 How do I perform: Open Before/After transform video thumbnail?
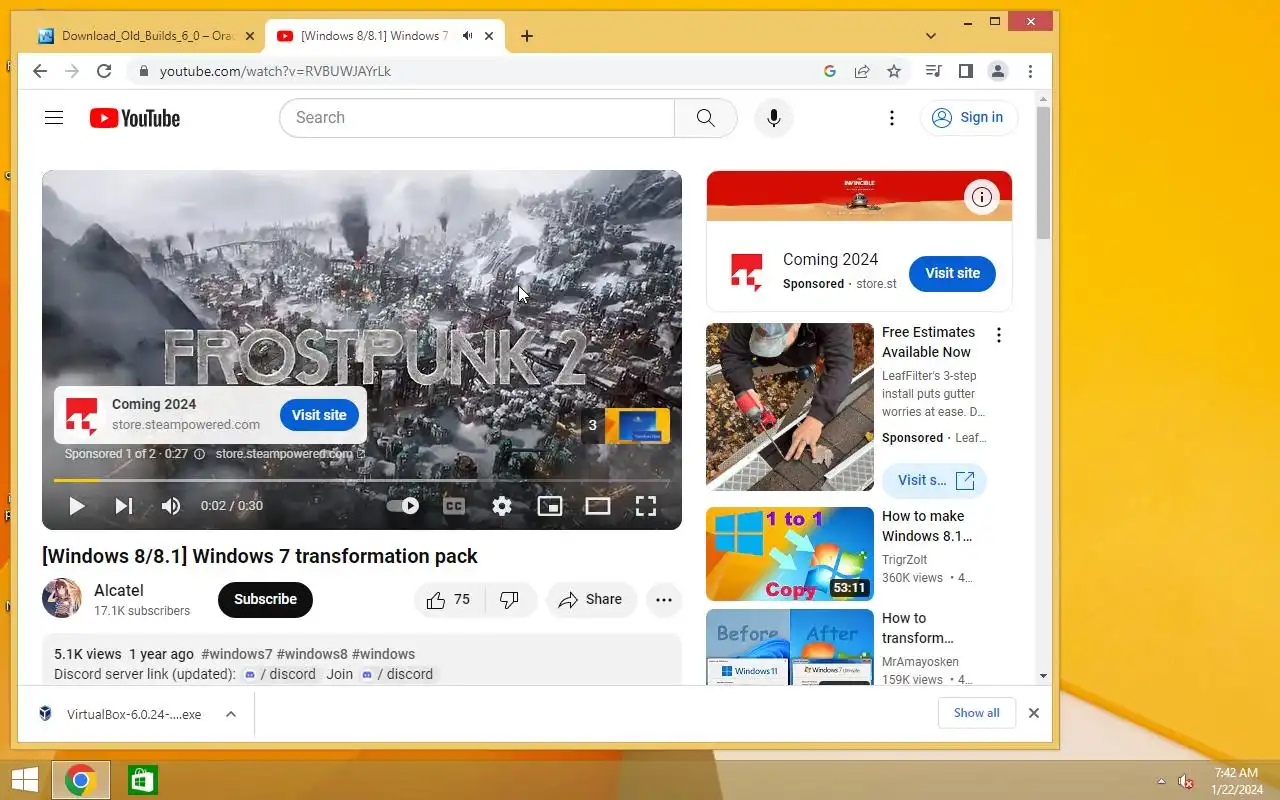(790, 647)
